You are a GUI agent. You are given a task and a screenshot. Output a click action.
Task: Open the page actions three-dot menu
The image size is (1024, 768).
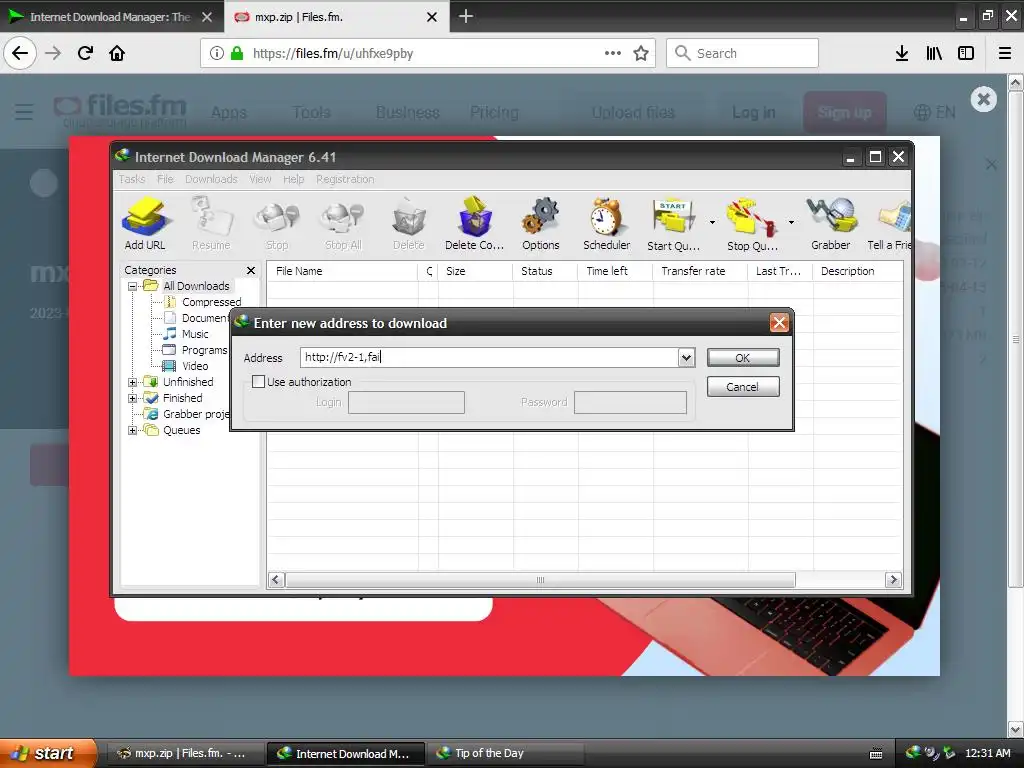[613, 54]
